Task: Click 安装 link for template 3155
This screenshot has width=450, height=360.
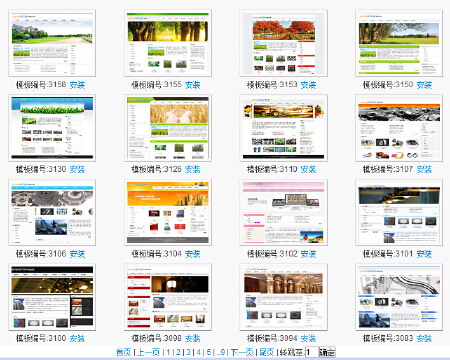Action: pyautogui.click(x=193, y=85)
